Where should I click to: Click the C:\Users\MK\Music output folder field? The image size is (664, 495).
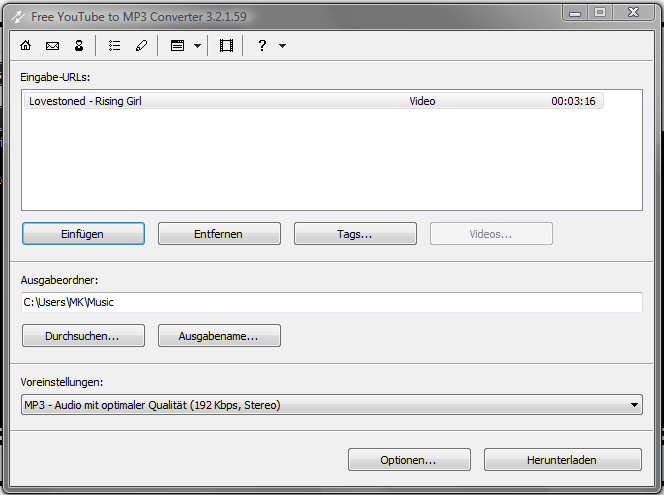[x=332, y=302]
